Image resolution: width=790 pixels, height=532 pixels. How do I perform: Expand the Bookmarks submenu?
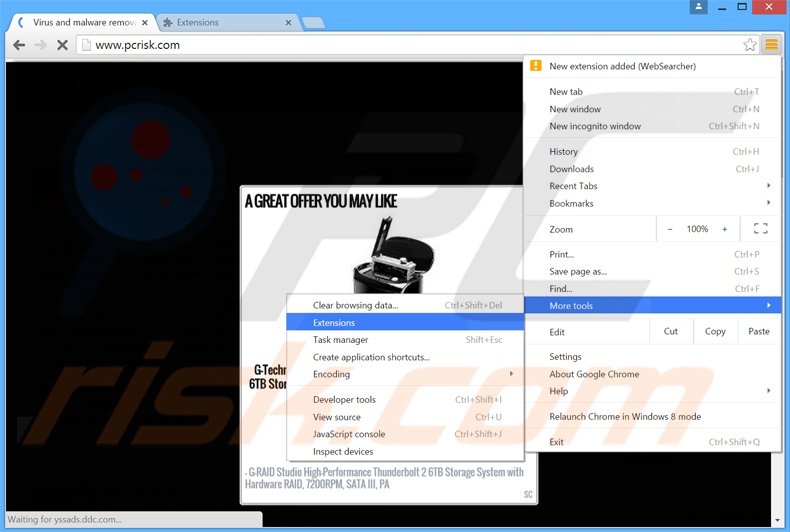pos(653,203)
